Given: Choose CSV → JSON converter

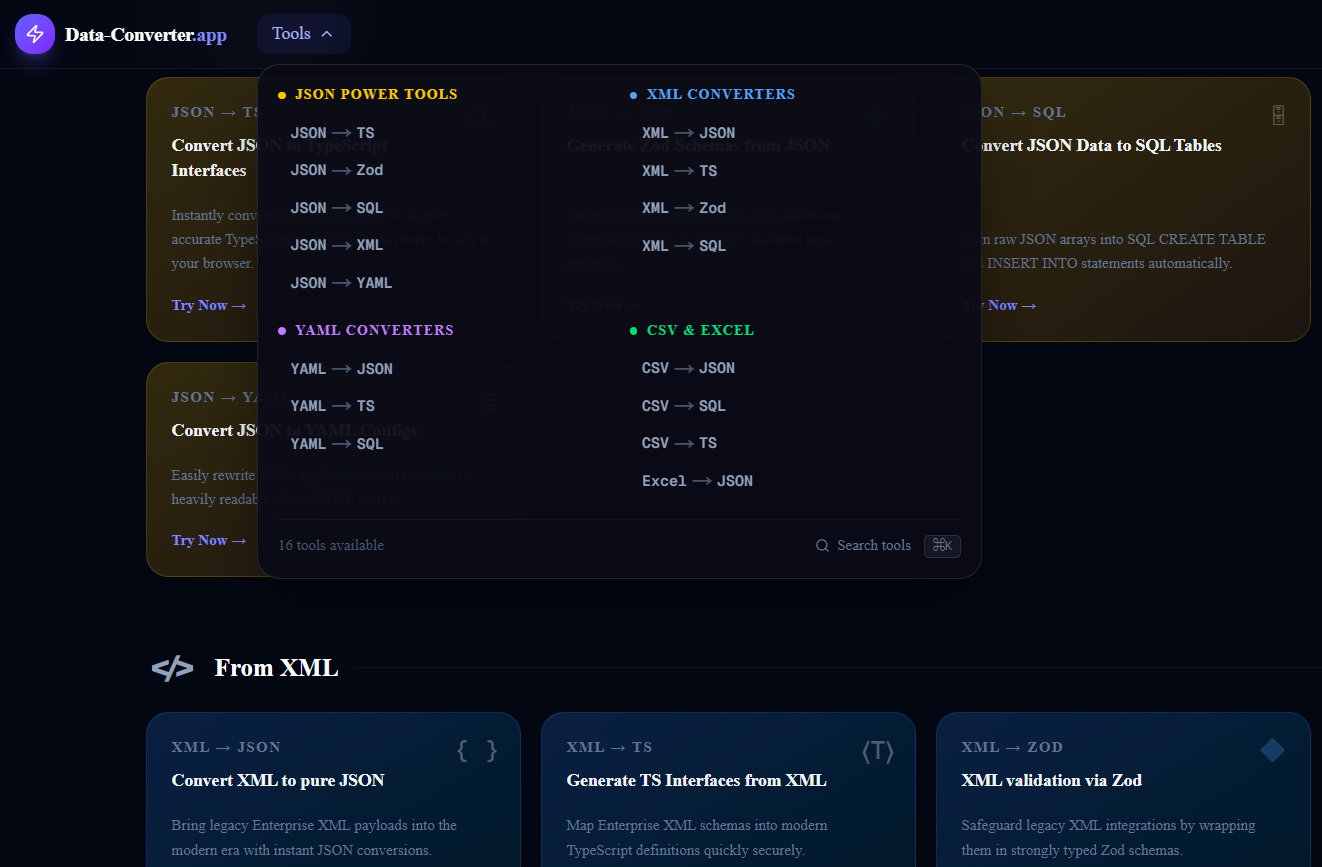Looking at the screenshot, I should [x=688, y=368].
